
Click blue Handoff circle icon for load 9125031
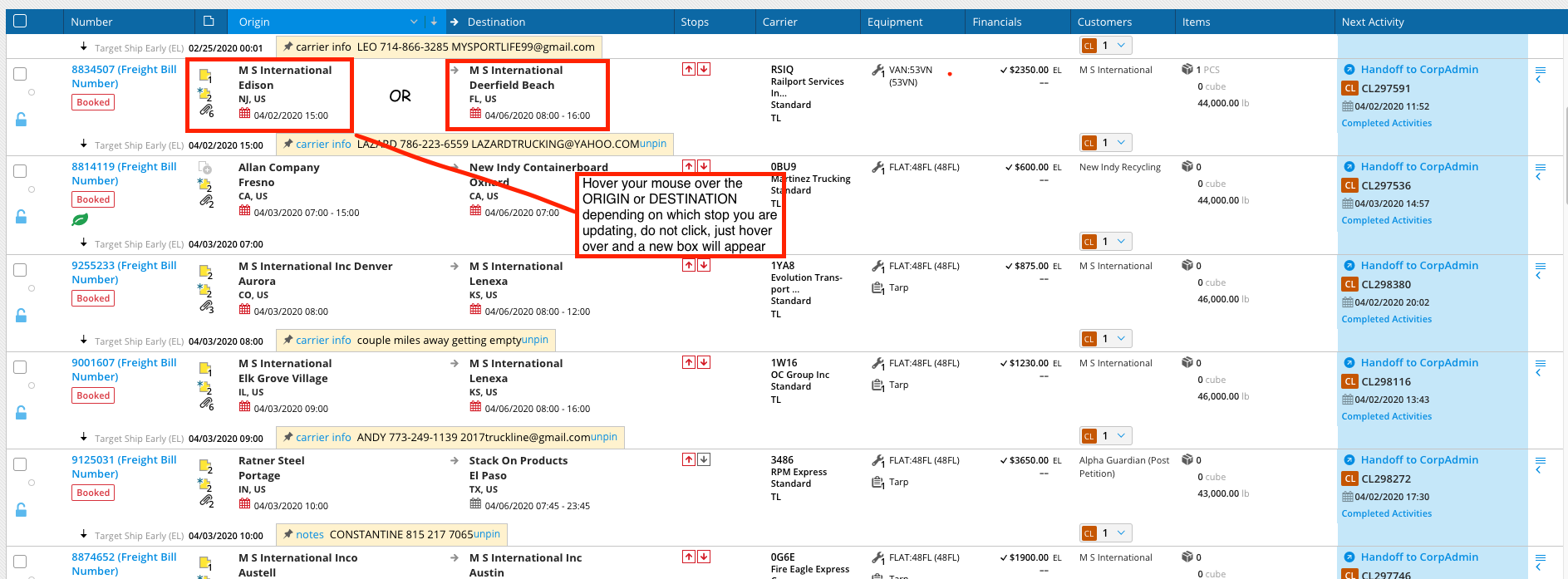coord(1349,460)
